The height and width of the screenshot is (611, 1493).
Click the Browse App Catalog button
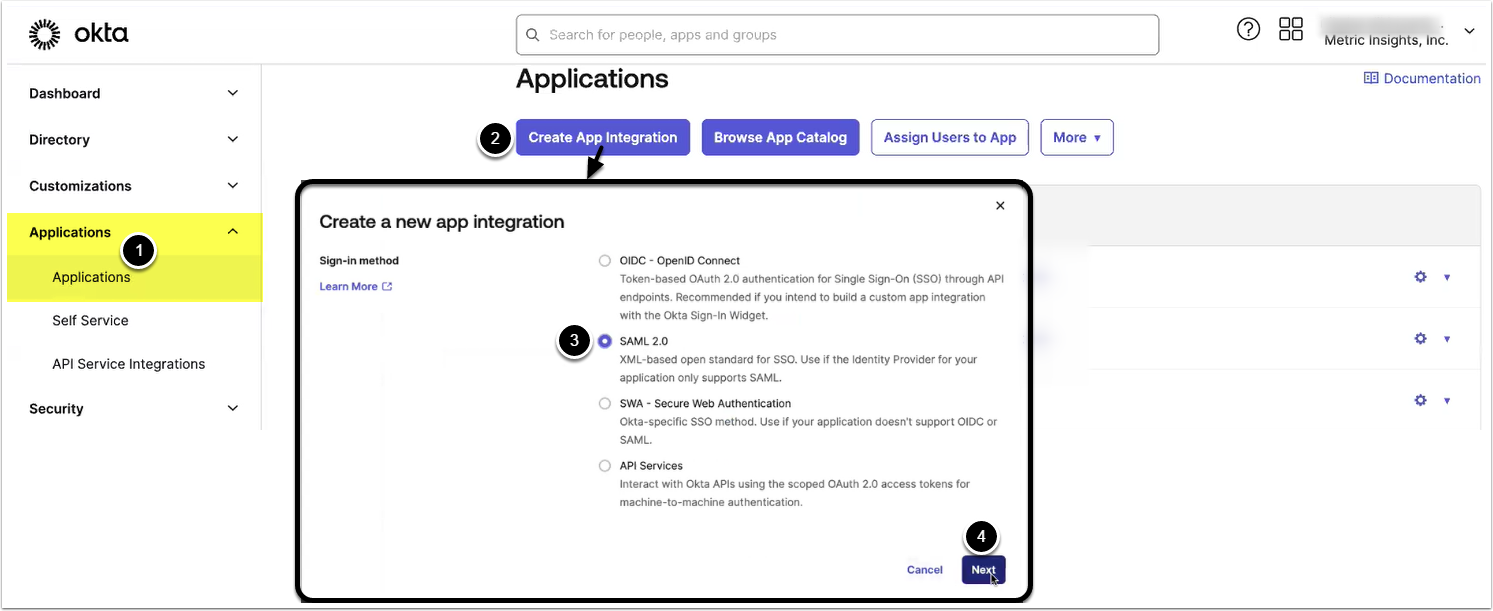(780, 138)
